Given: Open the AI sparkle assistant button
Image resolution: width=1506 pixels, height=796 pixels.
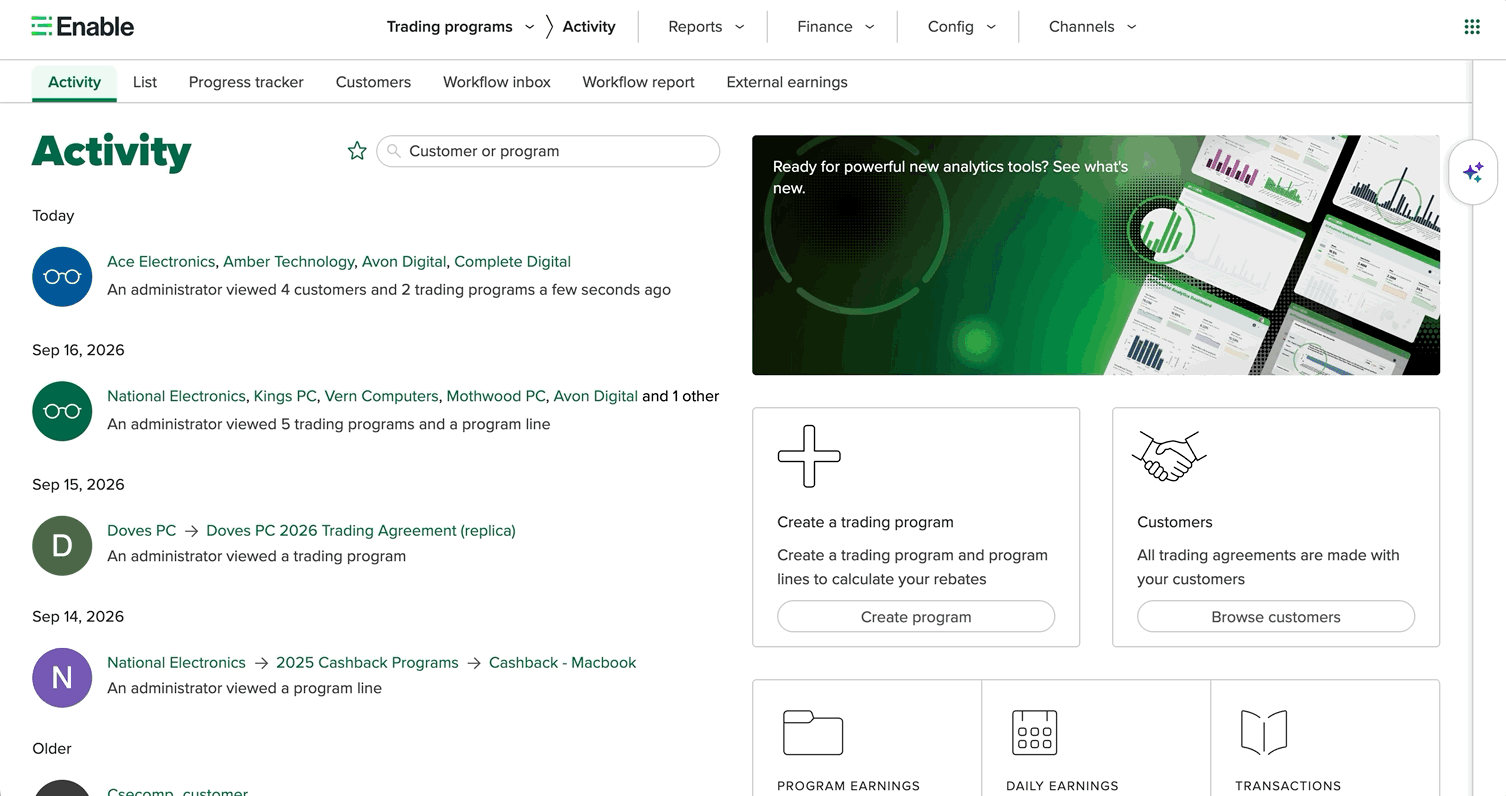Looking at the screenshot, I should pos(1472,172).
